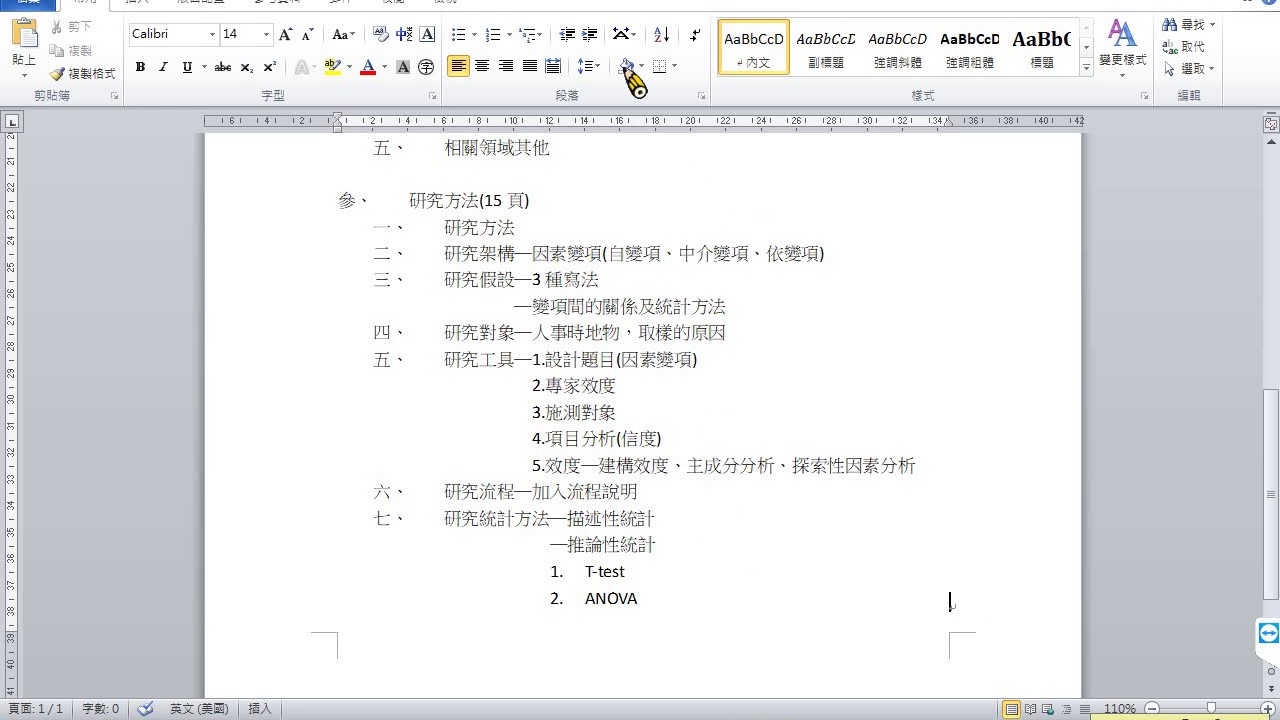Viewport: 1280px width, 720px height.
Task: Toggle Underline formatting
Action: tap(187, 67)
